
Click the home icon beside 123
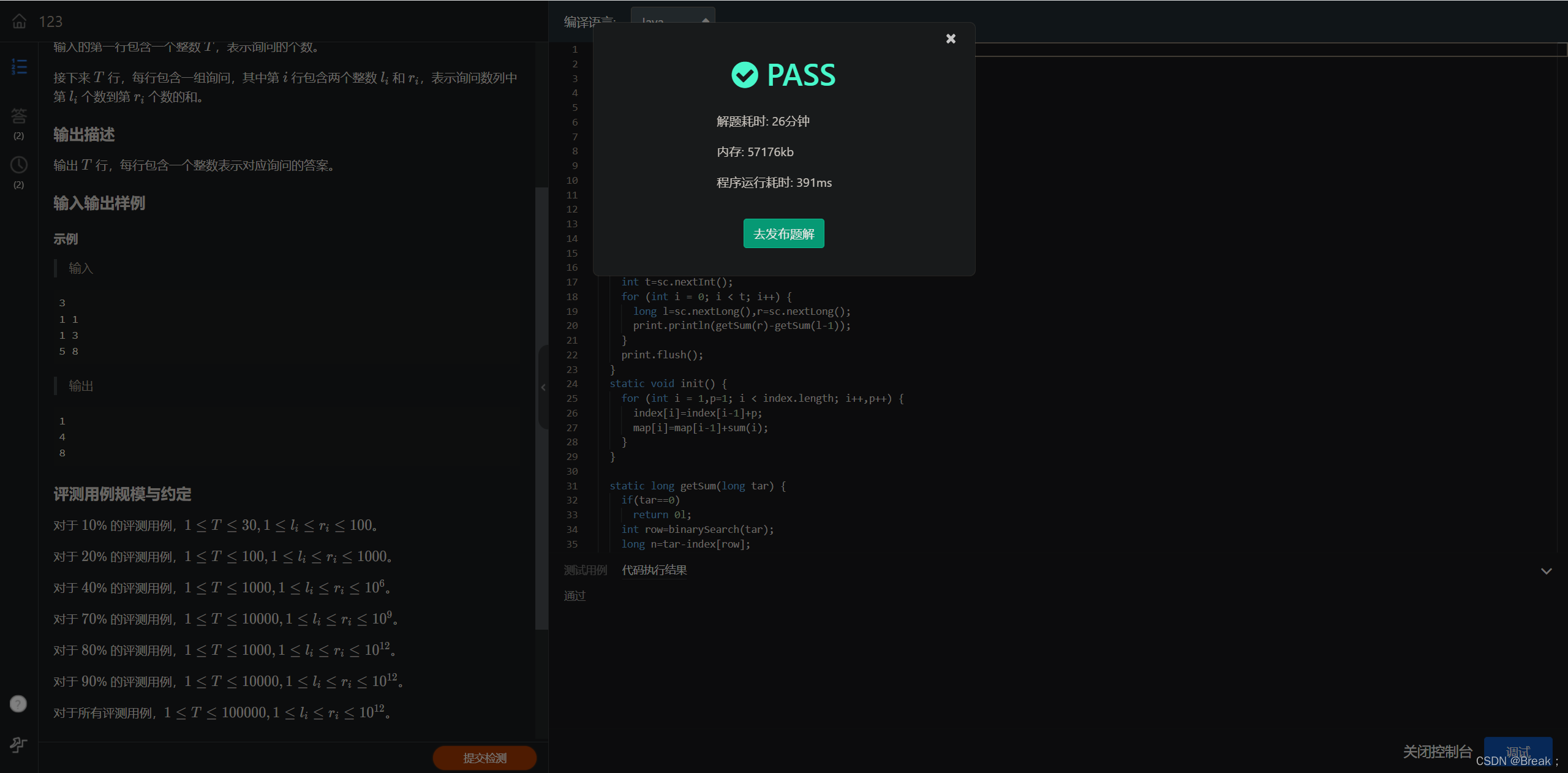click(19, 21)
